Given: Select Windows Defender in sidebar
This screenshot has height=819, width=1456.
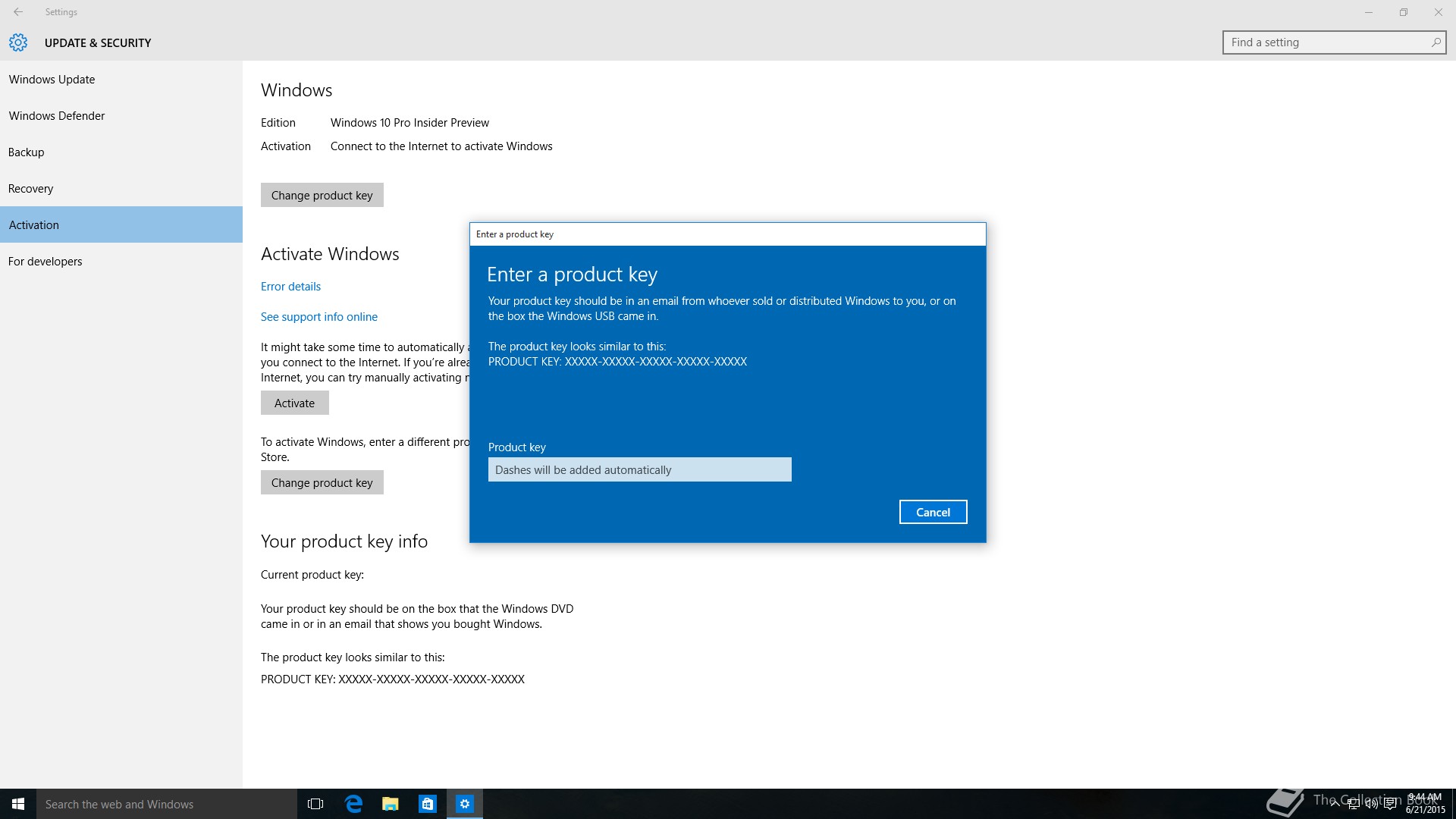Looking at the screenshot, I should click(x=121, y=116).
